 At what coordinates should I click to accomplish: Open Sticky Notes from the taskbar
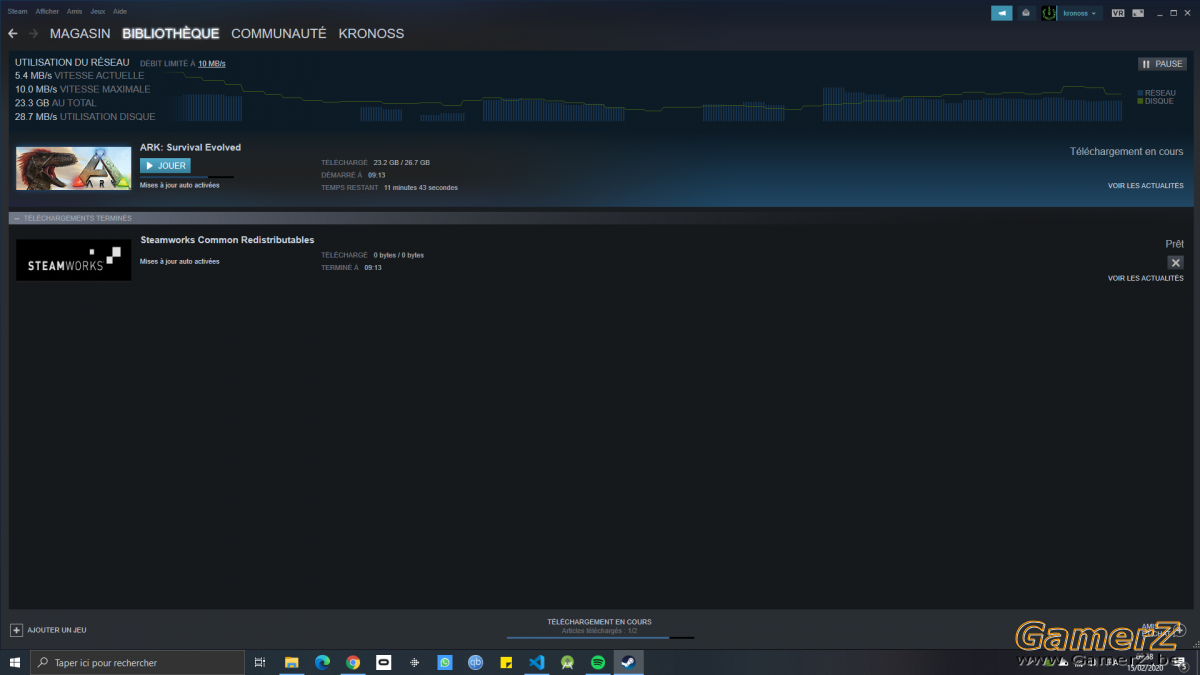506,662
